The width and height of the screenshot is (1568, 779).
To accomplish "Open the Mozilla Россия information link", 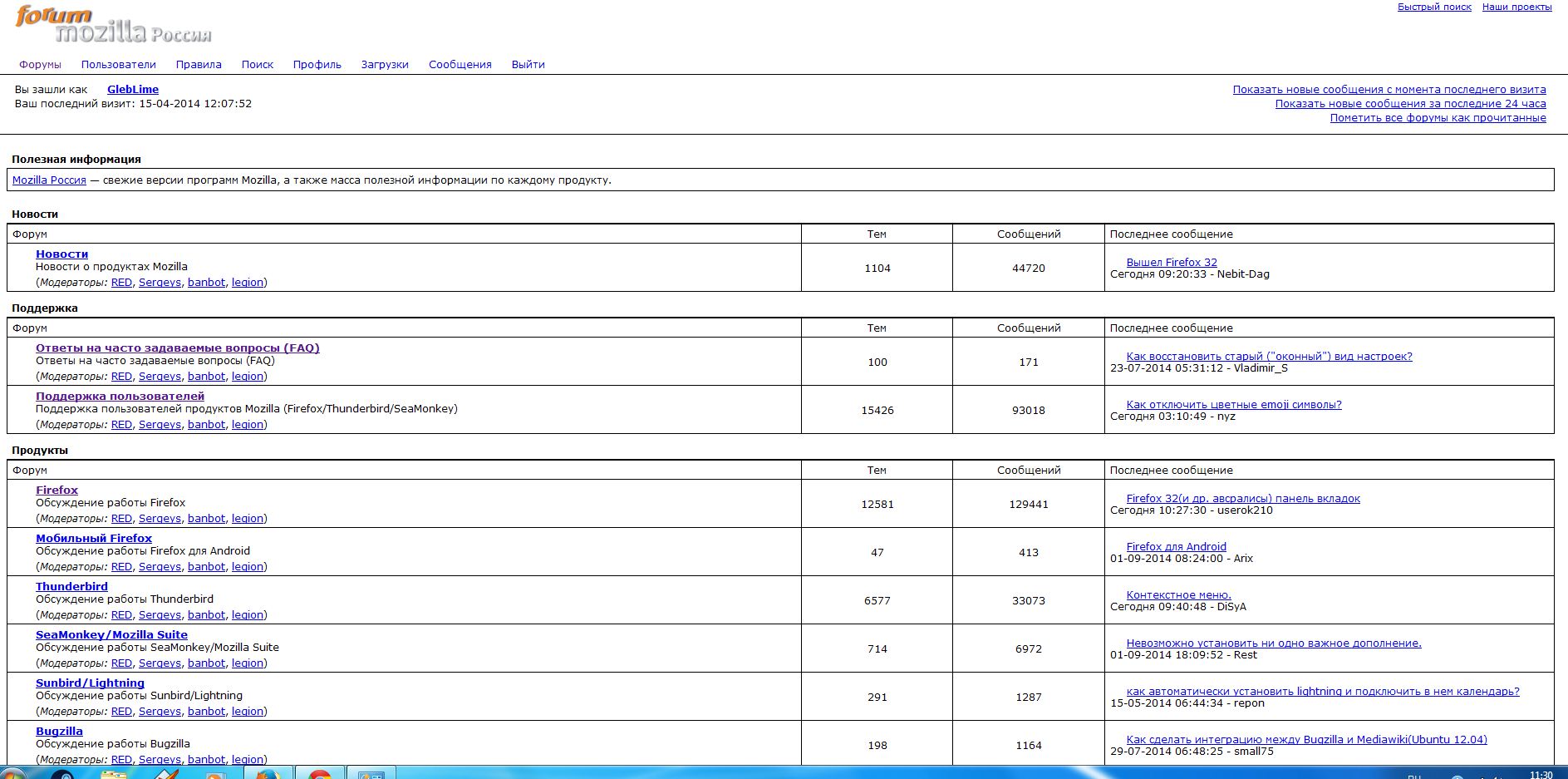I will [49, 180].
